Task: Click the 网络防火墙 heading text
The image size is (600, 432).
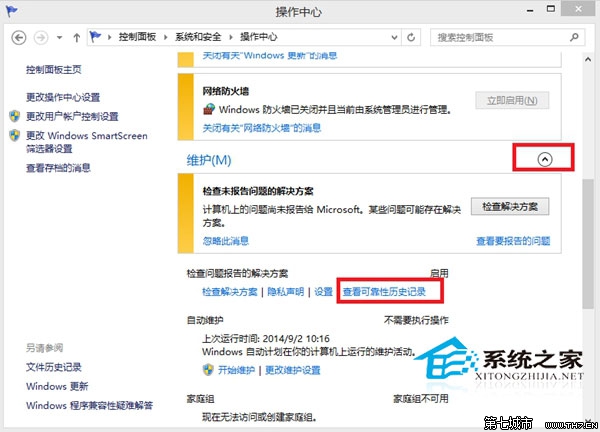Action: (225, 91)
